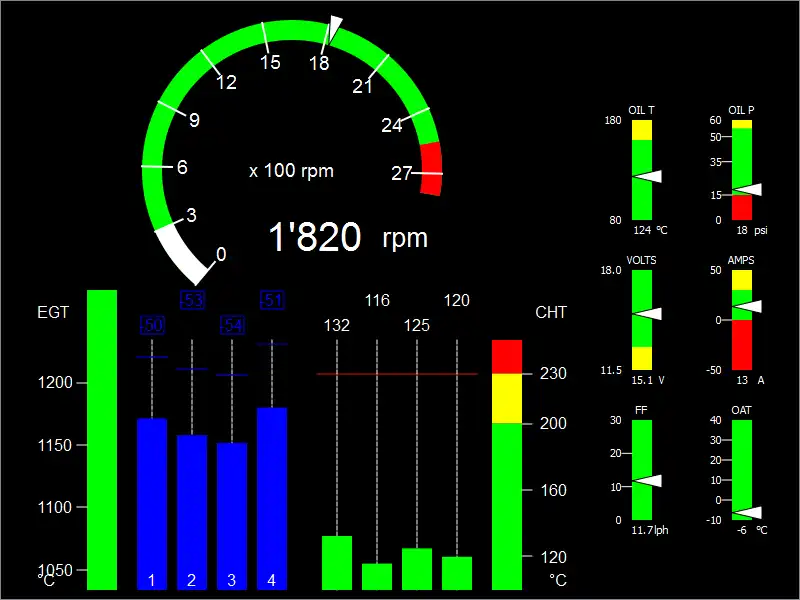The image size is (800, 600).
Task: Click the -50 EGT difference box
Action: pos(152,325)
